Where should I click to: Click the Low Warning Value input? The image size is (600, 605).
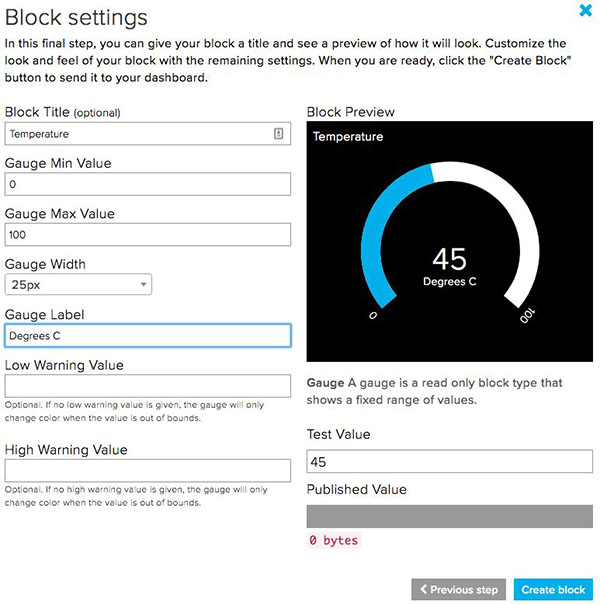147,386
